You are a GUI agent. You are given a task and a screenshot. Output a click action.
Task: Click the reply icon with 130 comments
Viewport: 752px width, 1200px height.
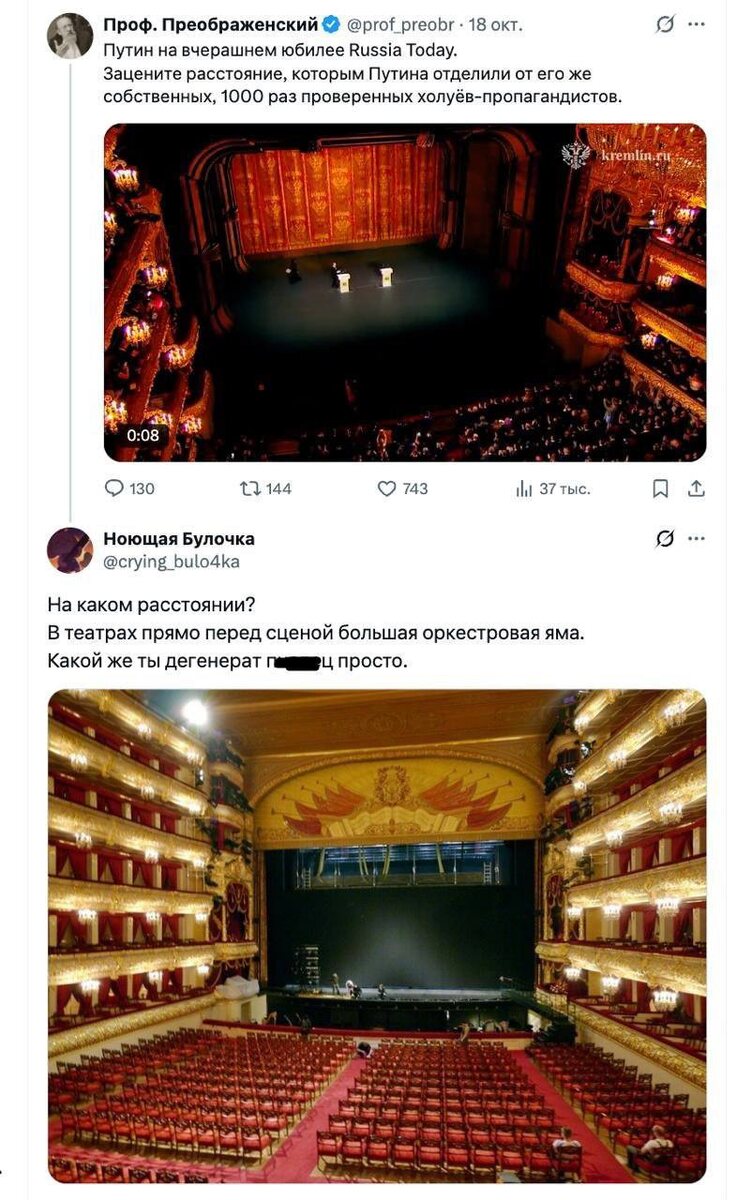pos(114,488)
